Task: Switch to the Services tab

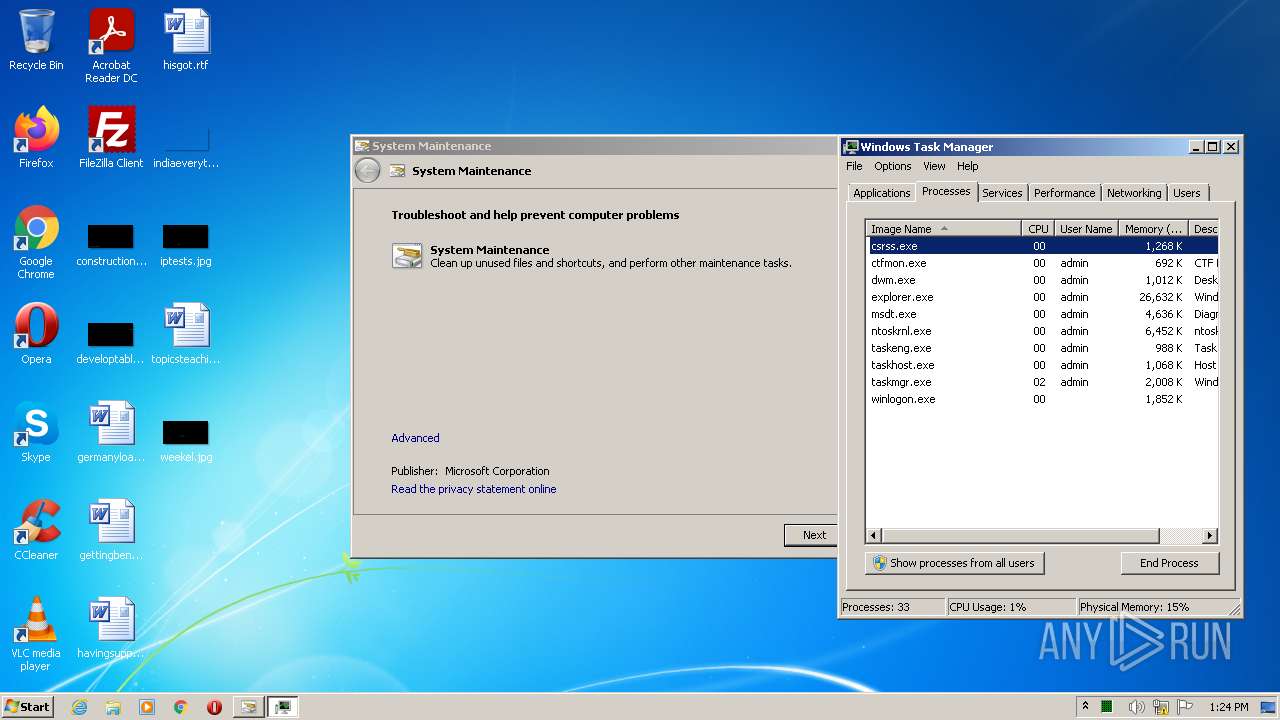Action: coord(1002,193)
